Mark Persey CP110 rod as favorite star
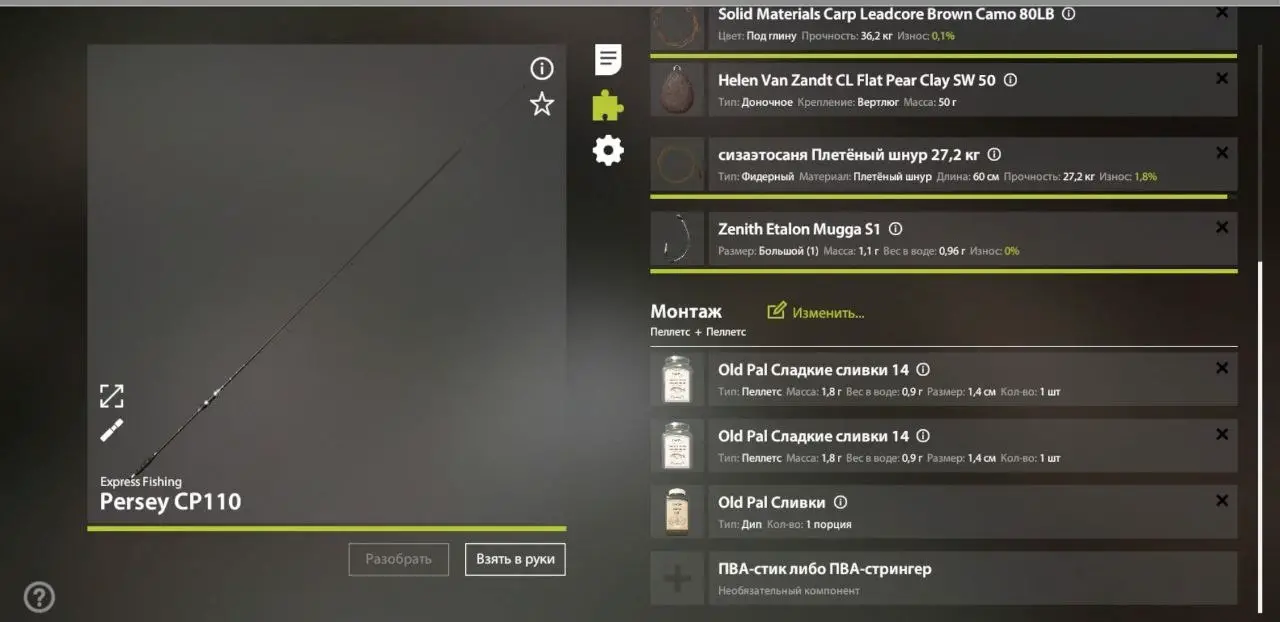Screen dimensions: 1280x622 (x=542, y=104)
